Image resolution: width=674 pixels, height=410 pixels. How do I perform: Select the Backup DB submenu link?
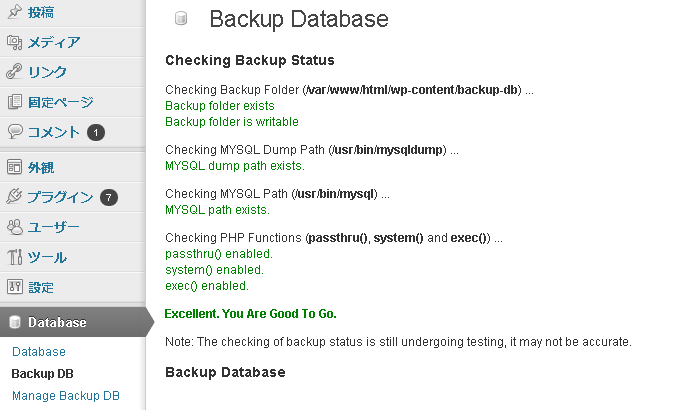[42, 374]
